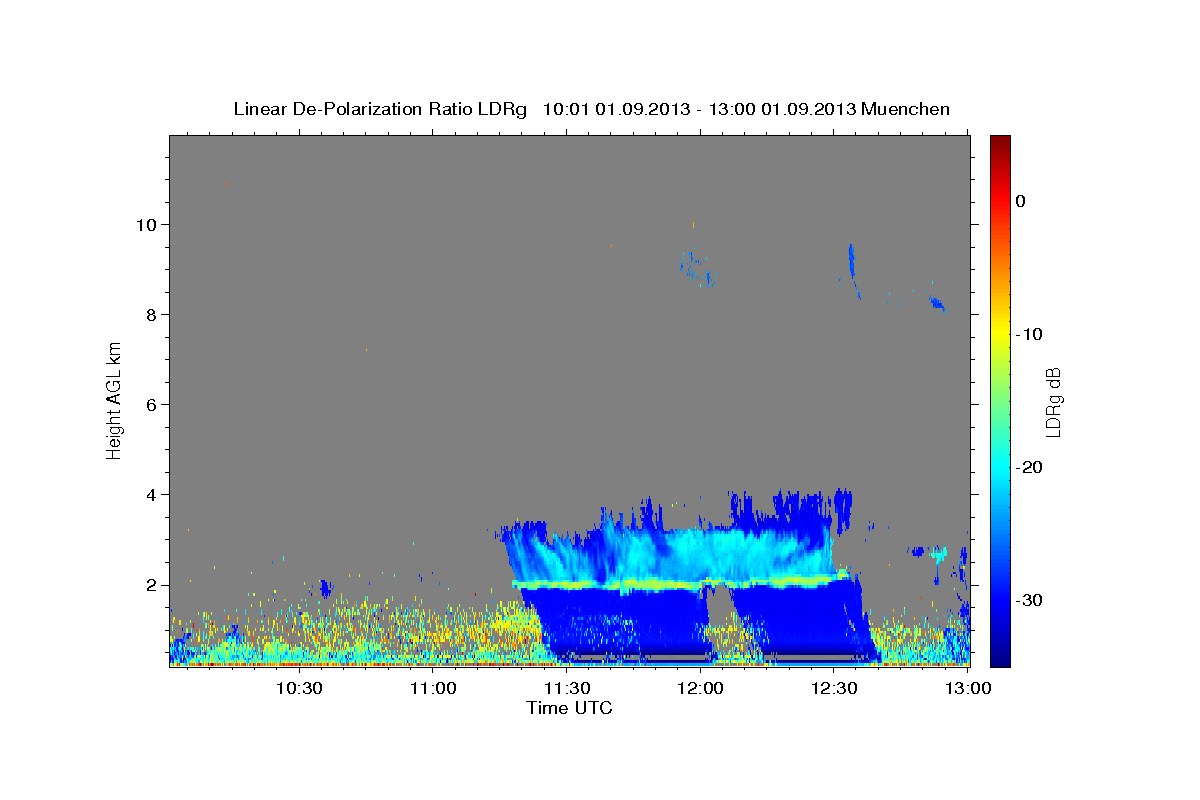Click the plot title 'Linear De-Polarization Ratio LDRg'
Image resolution: width=1200 pixels, height=800 pixels.
point(380,109)
